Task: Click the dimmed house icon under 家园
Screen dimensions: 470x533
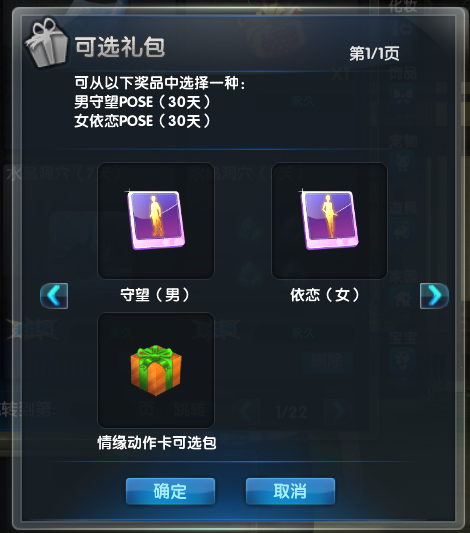Action: 402,298
